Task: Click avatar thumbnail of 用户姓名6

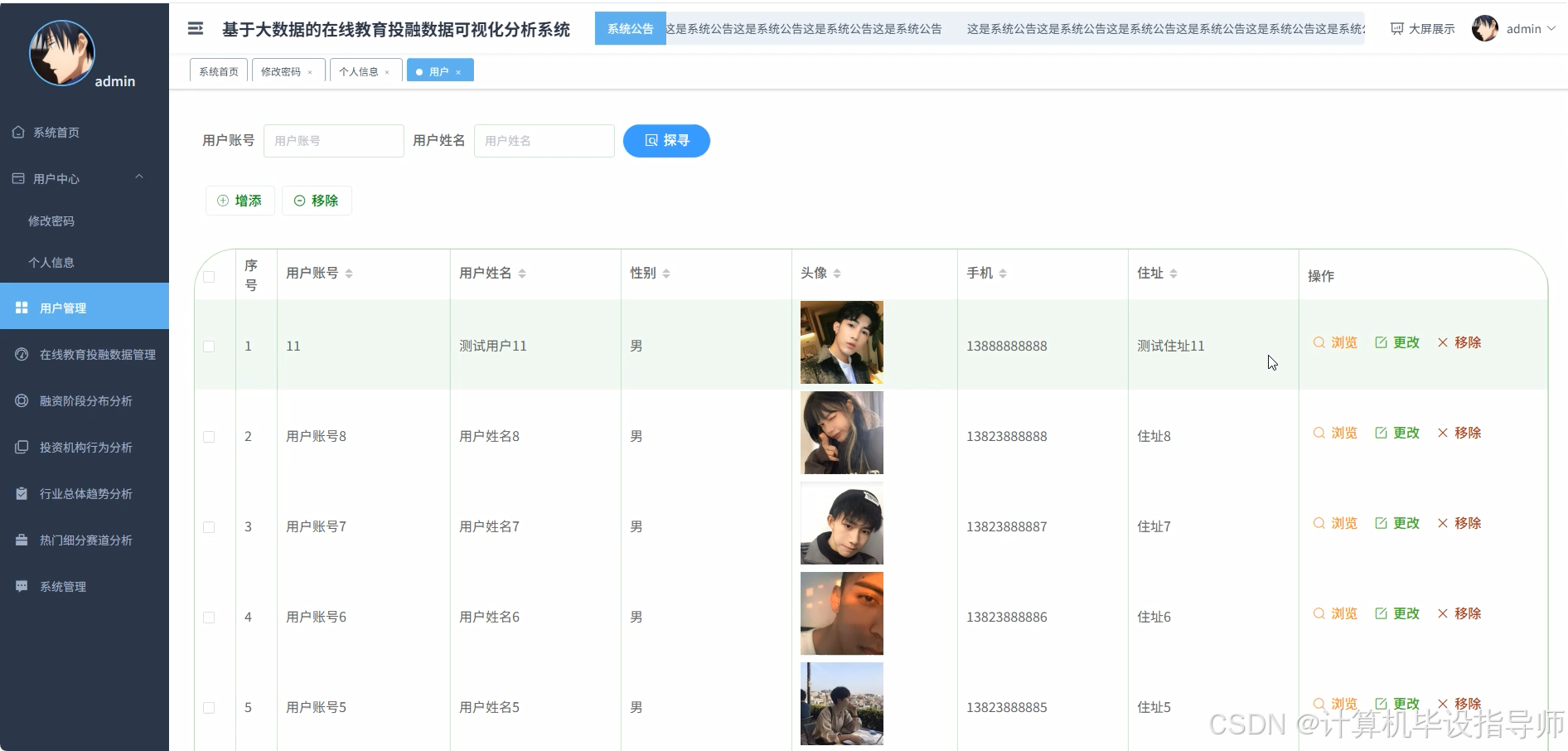Action: coord(842,613)
